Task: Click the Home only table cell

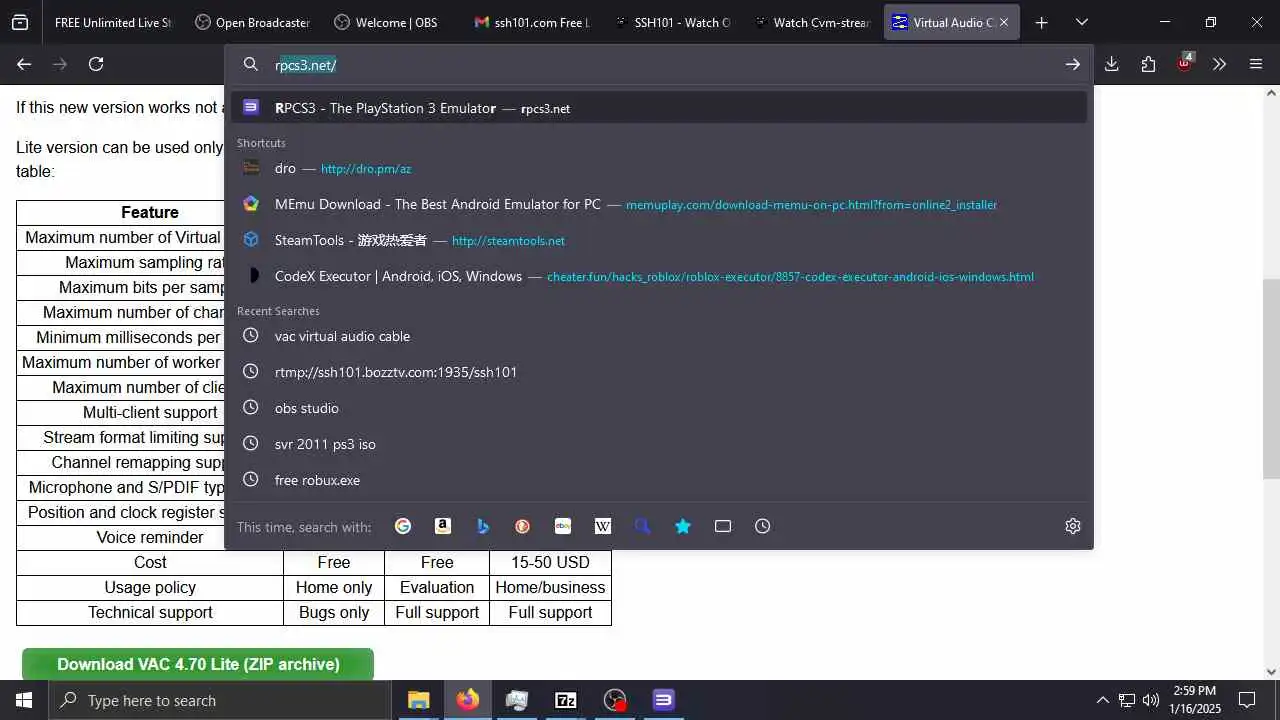Action: pyautogui.click(x=334, y=587)
